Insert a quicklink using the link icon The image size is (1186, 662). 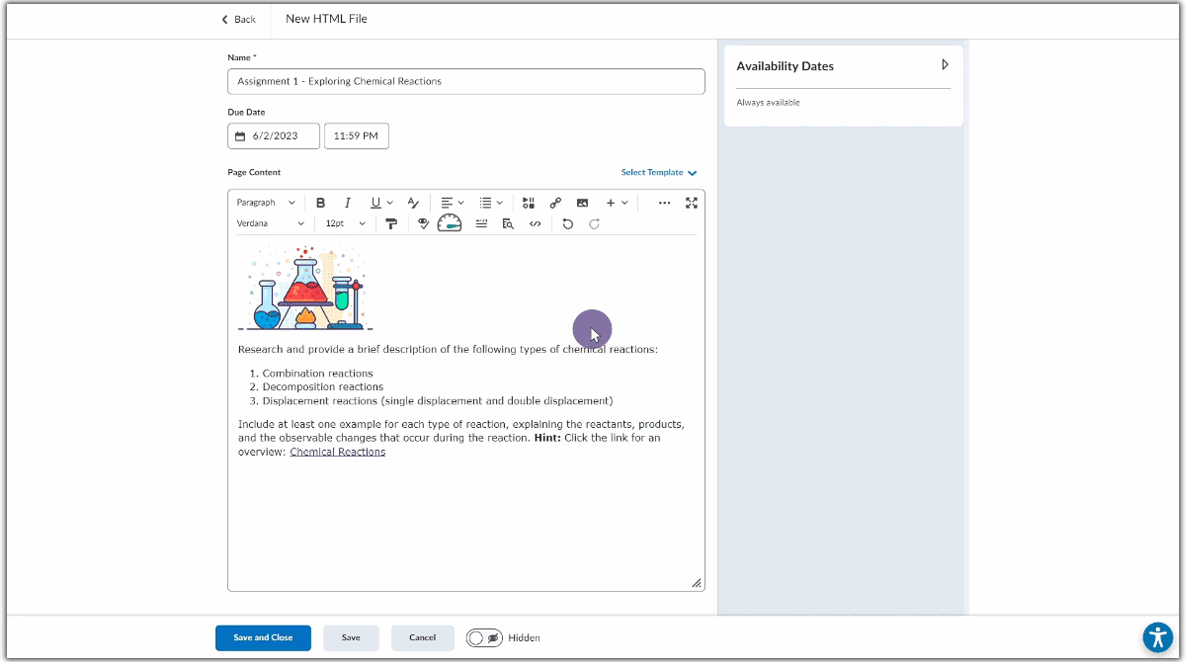pos(556,203)
